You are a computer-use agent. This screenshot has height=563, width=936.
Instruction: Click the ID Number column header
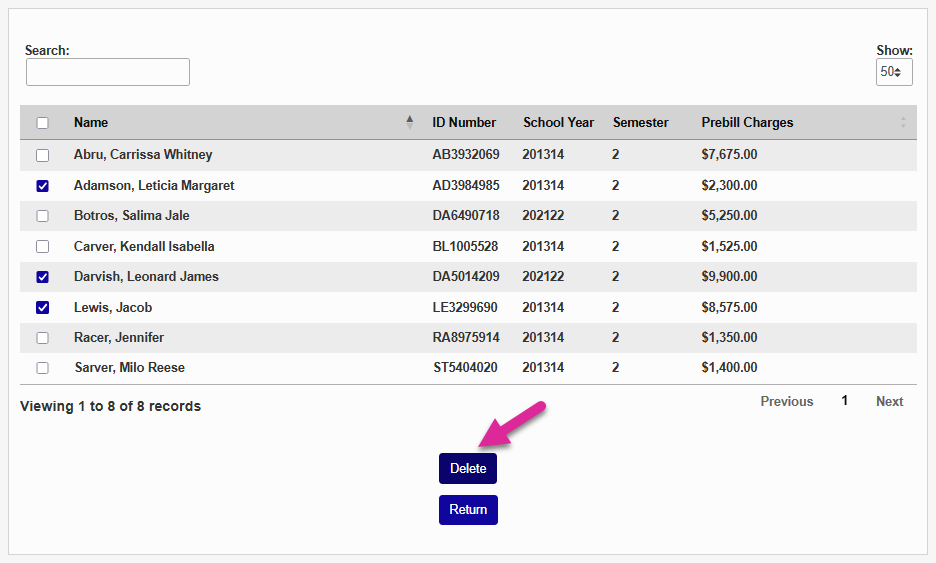pos(464,122)
